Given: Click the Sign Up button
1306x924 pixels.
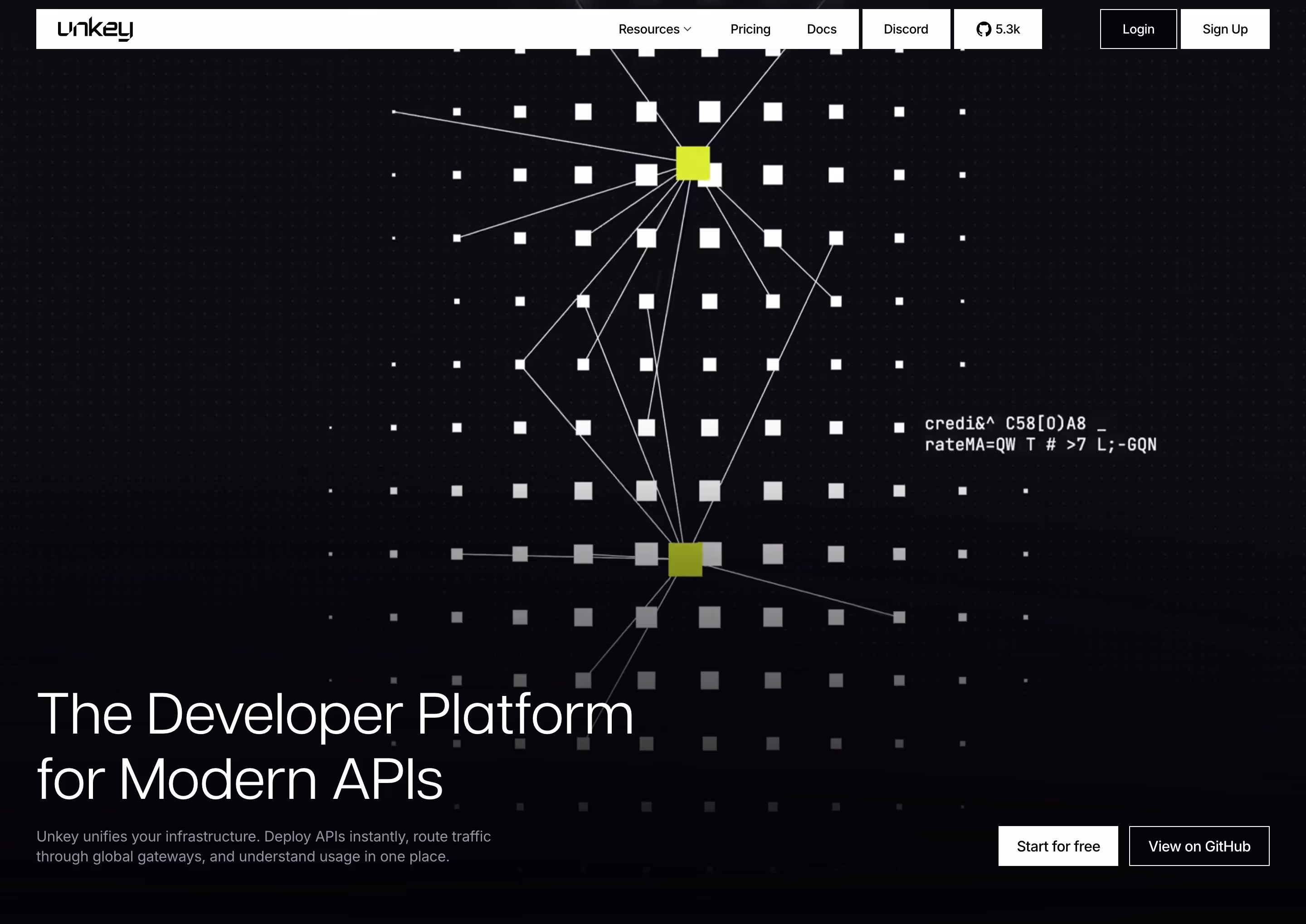Looking at the screenshot, I should 1225,29.
